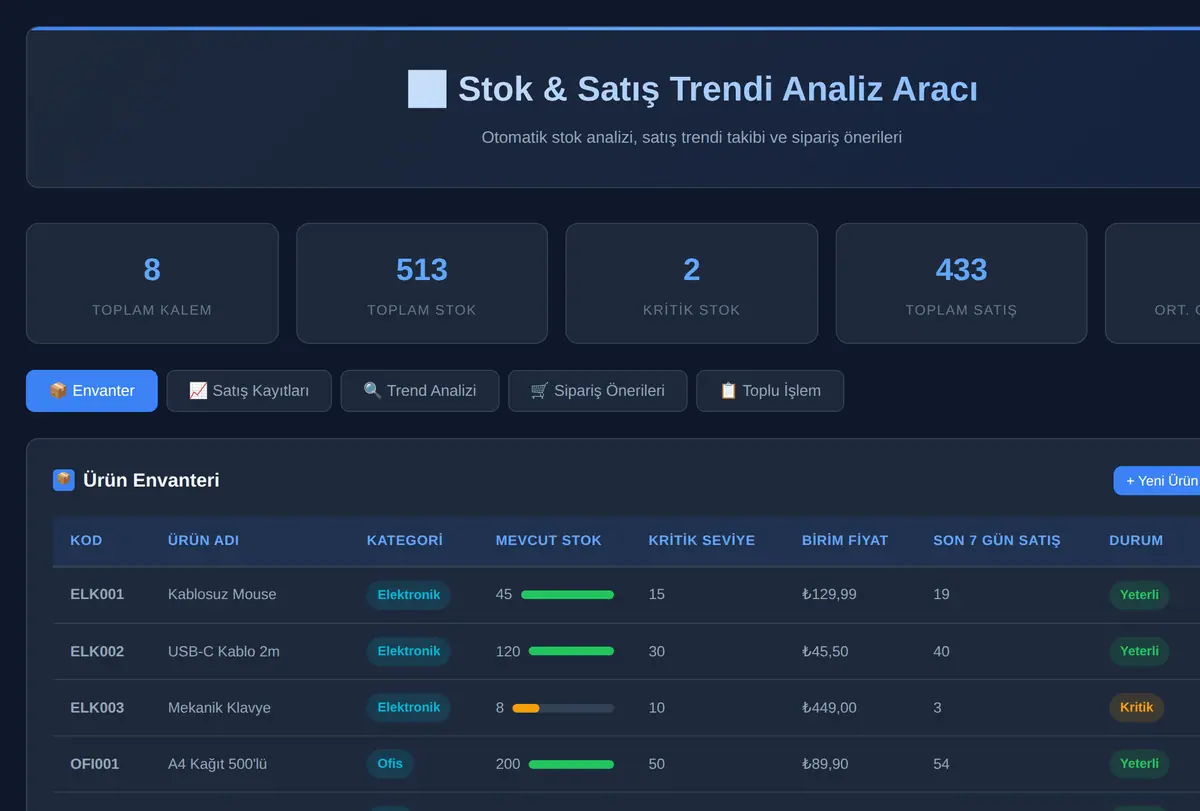Click Yeterli status in A4 Kağıt row

click(x=1139, y=764)
